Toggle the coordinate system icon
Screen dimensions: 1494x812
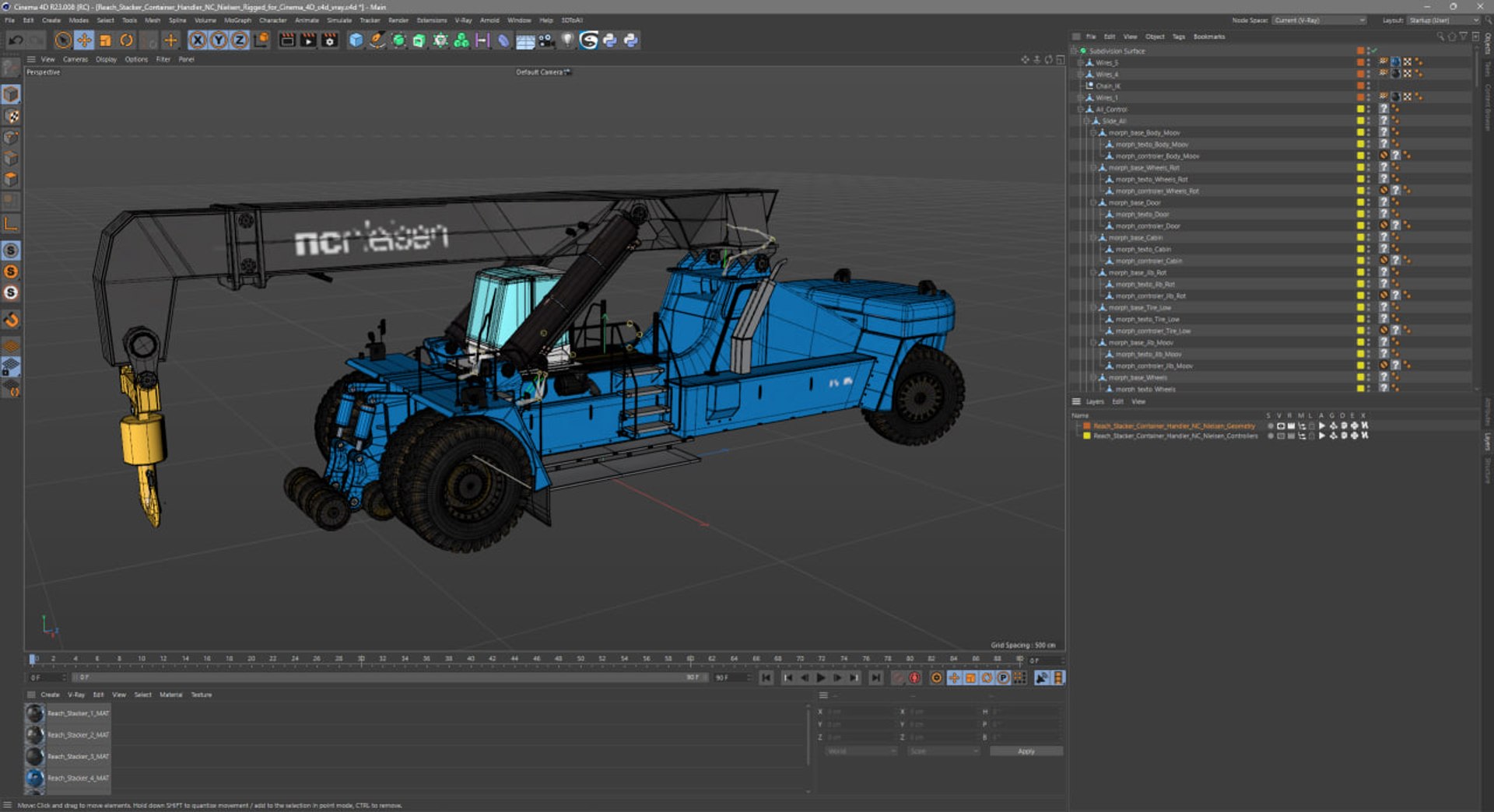[261, 40]
